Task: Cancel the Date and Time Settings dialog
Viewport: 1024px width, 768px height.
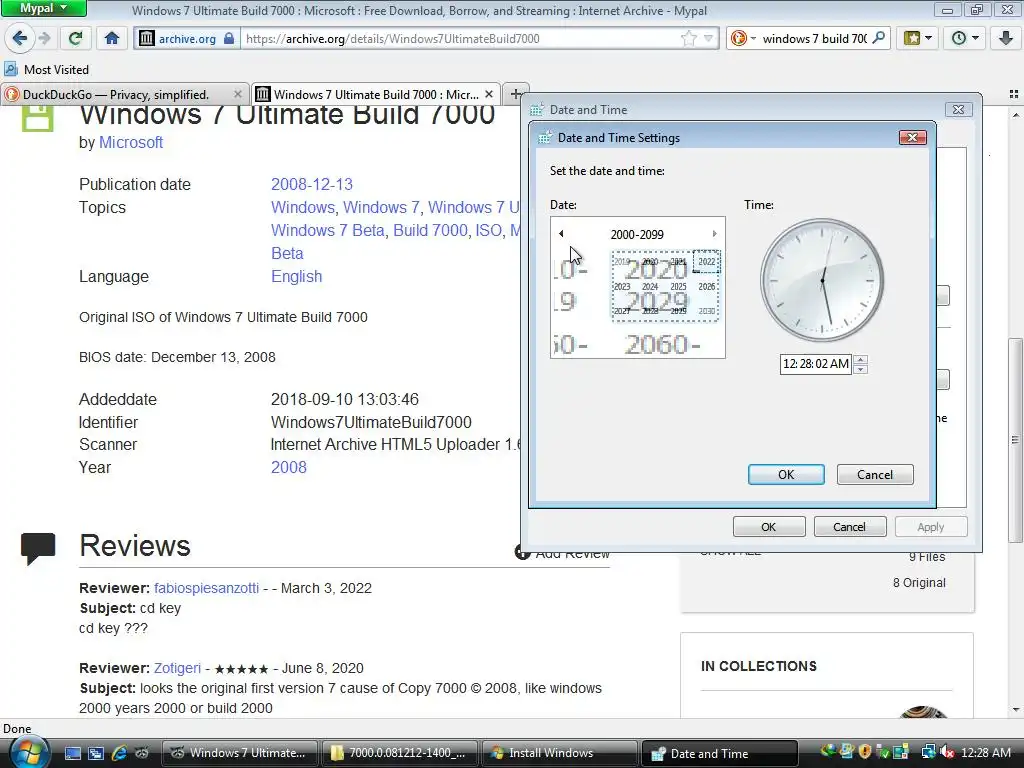Action: coord(875,475)
